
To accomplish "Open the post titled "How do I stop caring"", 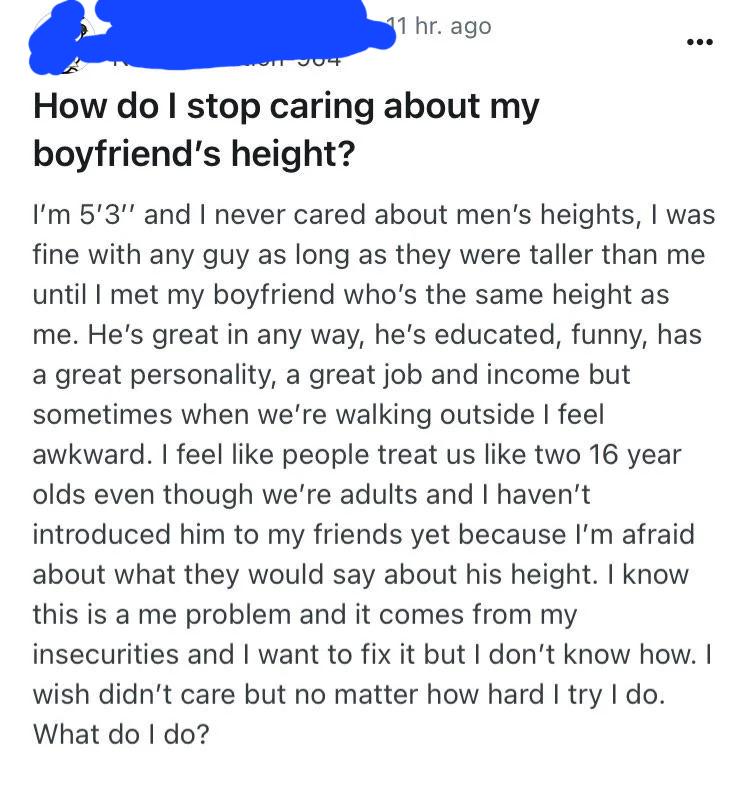I will (x=286, y=130).
